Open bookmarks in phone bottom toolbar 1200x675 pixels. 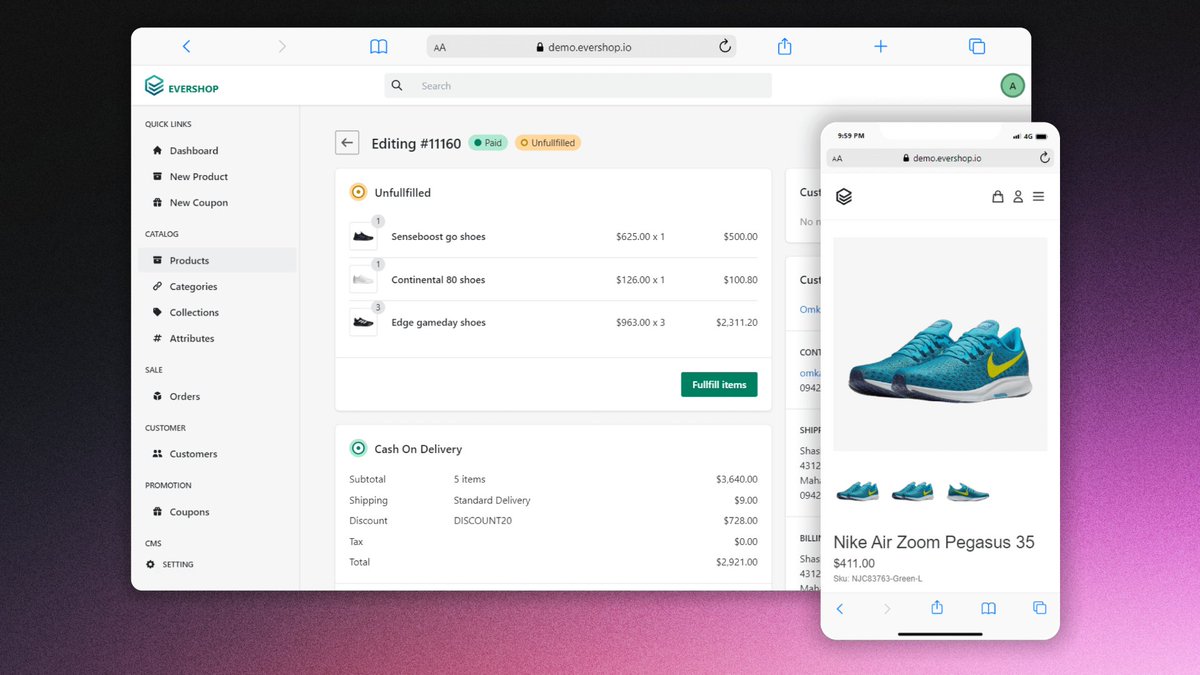[988, 609]
